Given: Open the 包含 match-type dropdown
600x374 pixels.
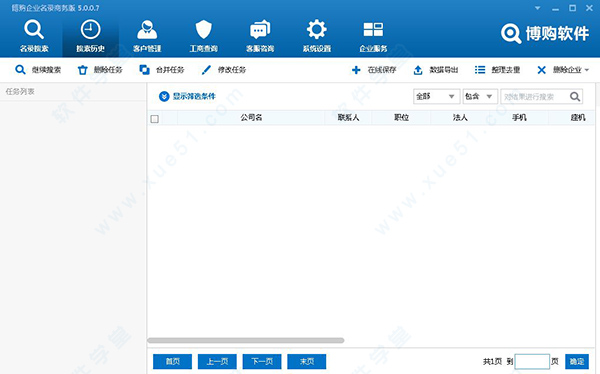Looking at the screenshot, I should pyautogui.click(x=480, y=96).
